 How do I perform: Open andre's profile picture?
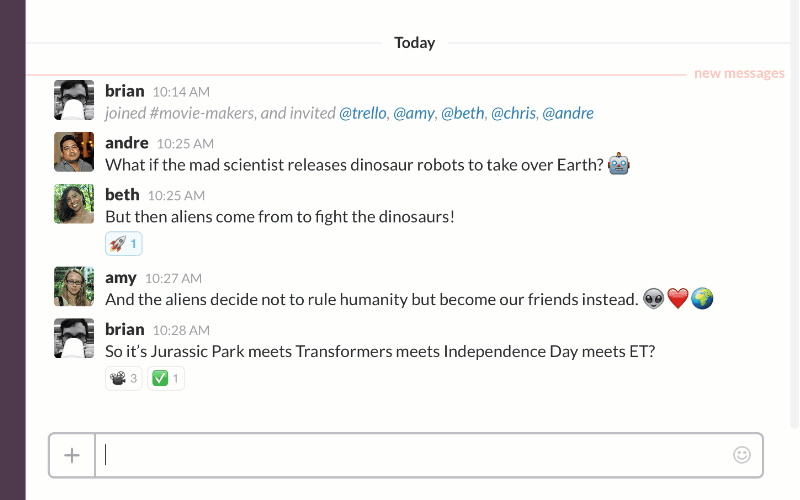point(74,152)
